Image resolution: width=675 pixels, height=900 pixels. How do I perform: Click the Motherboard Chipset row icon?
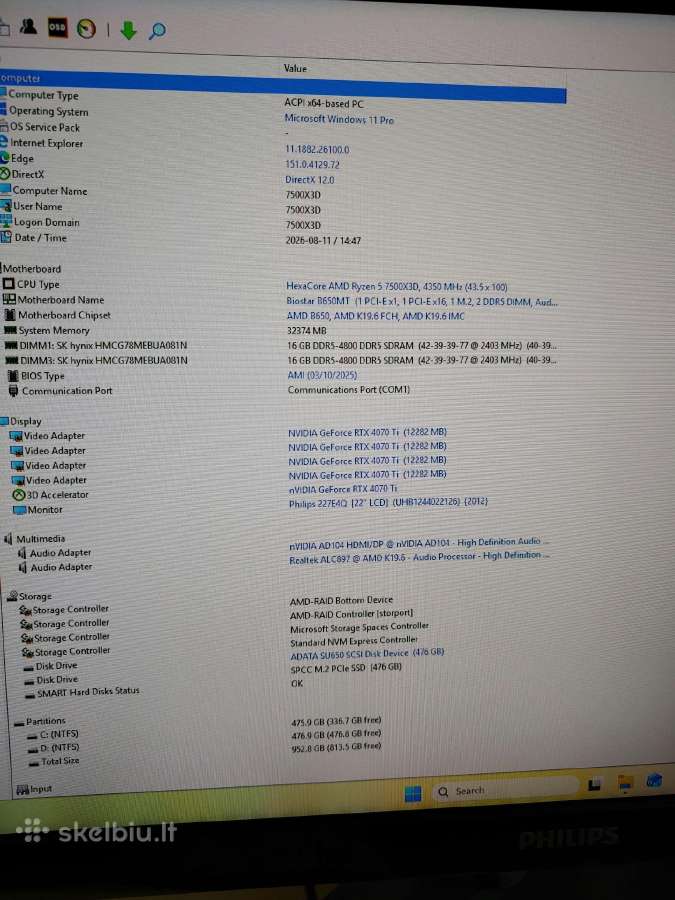point(10,315)
